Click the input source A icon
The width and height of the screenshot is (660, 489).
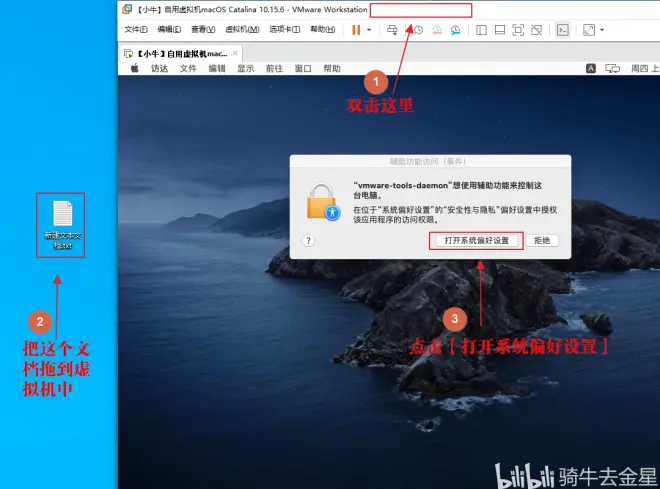(x=591, y=69)
